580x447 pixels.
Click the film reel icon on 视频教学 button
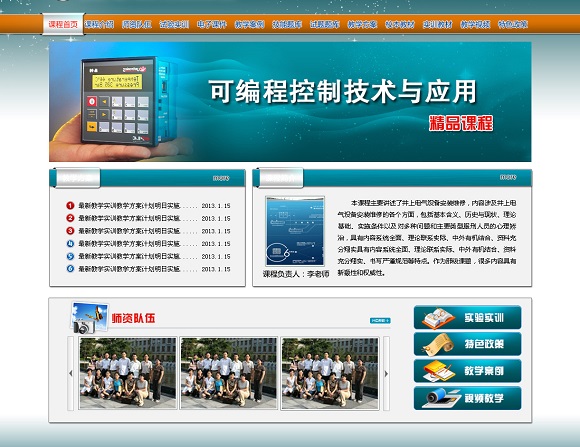coord(441,398)
